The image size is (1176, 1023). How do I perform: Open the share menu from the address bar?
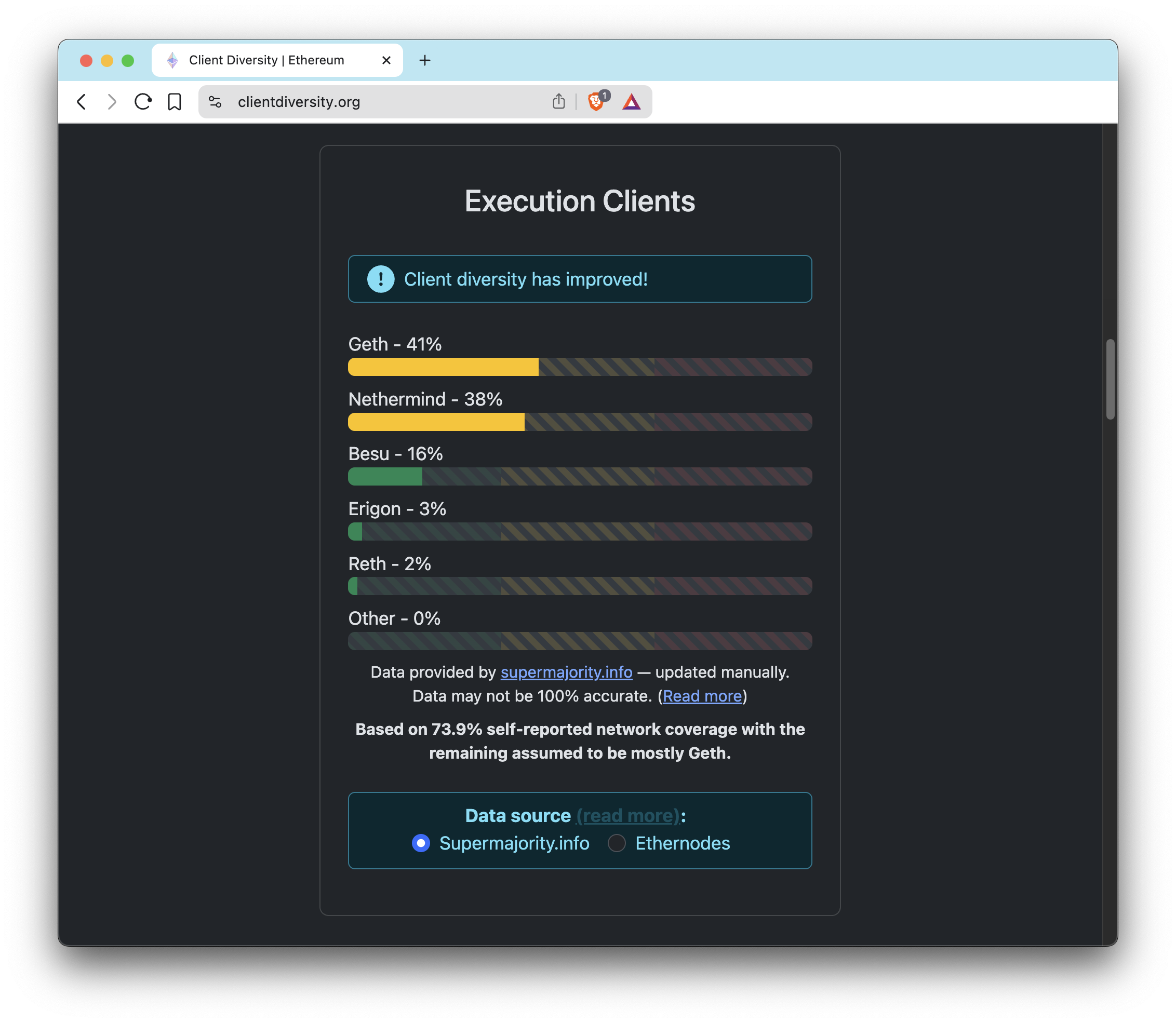click(559, 101)
